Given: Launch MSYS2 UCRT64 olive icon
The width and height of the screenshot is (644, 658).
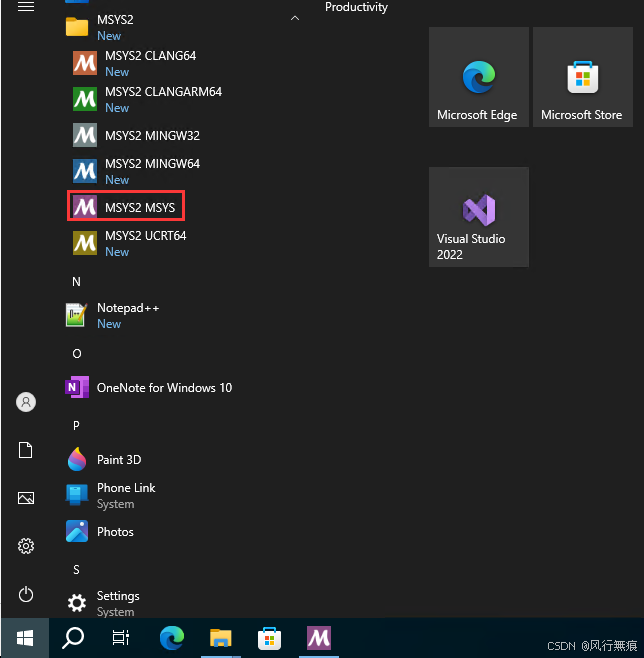Looking at the screenshot, I should pyautogui.click(x=85, y=243).
